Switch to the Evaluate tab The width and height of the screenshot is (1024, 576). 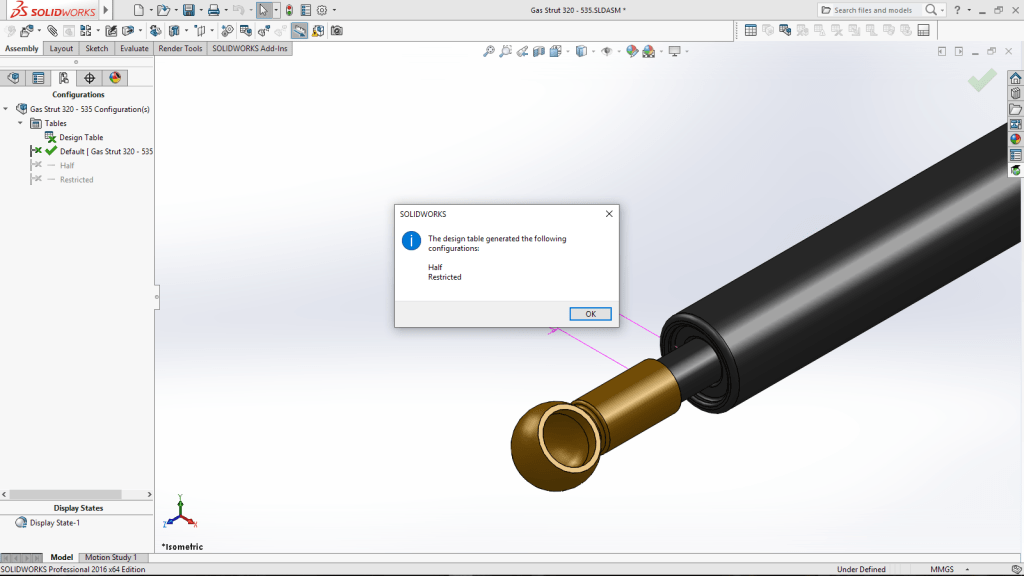(x=134, y=48)
